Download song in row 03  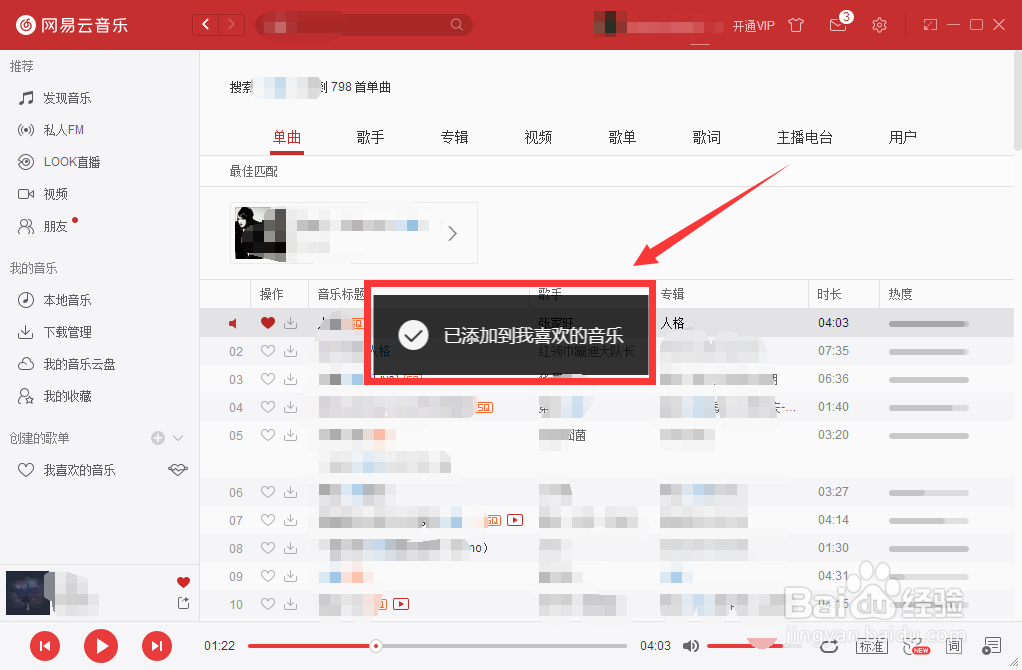pyautogui.click(x=291, y=379)
